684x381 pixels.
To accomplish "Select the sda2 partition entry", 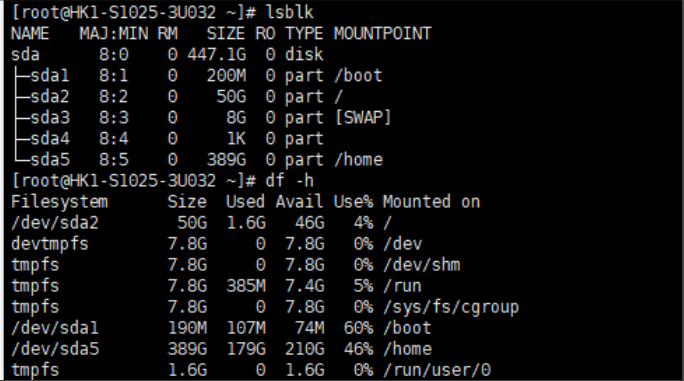I will pos(50,96).
